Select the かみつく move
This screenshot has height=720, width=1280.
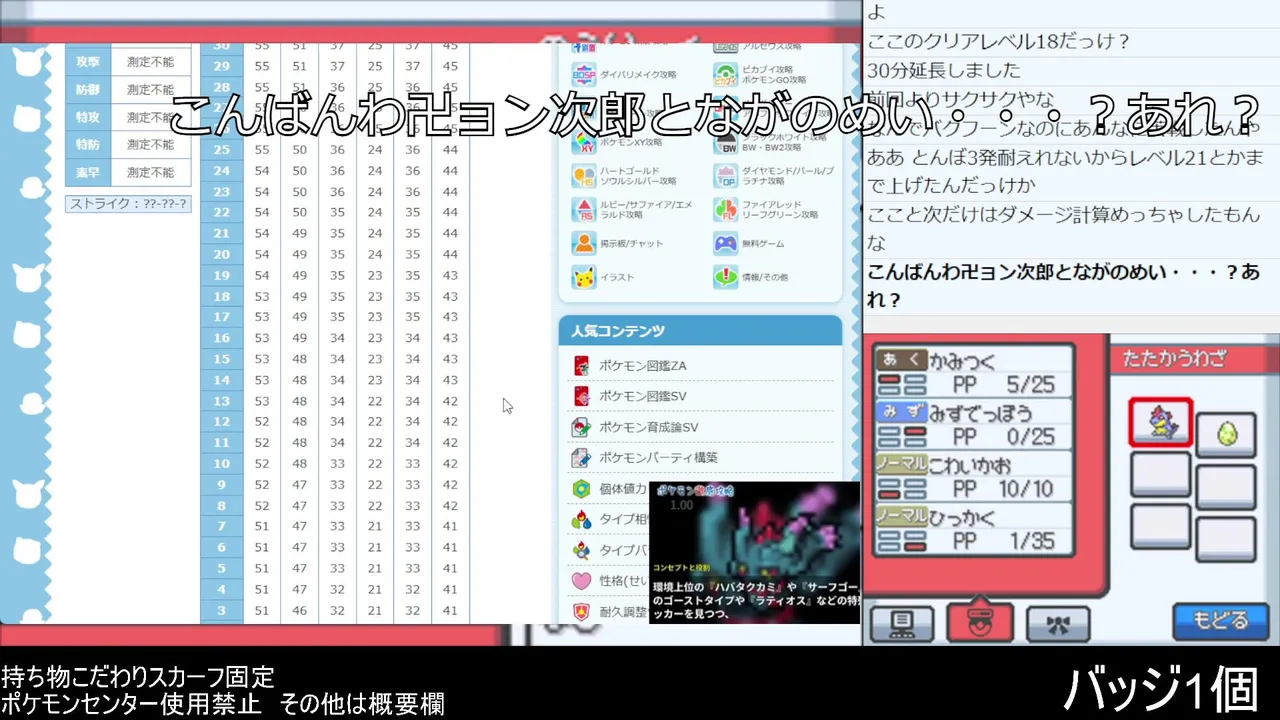click(x=973, y=373)
